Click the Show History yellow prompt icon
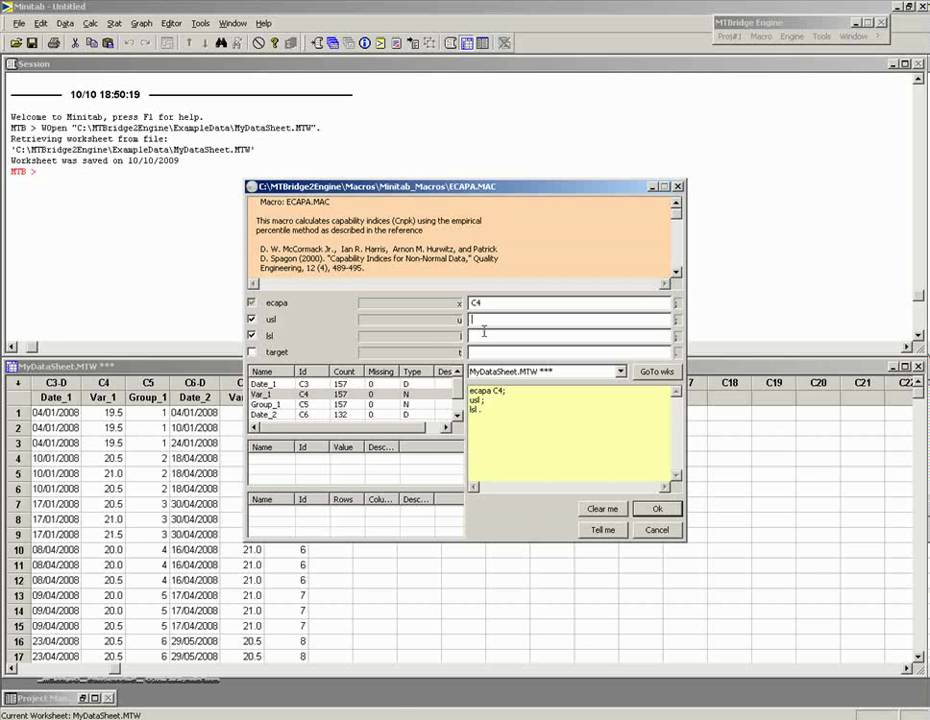The height and width of the screenshot is (720, 930). point(380,43)
